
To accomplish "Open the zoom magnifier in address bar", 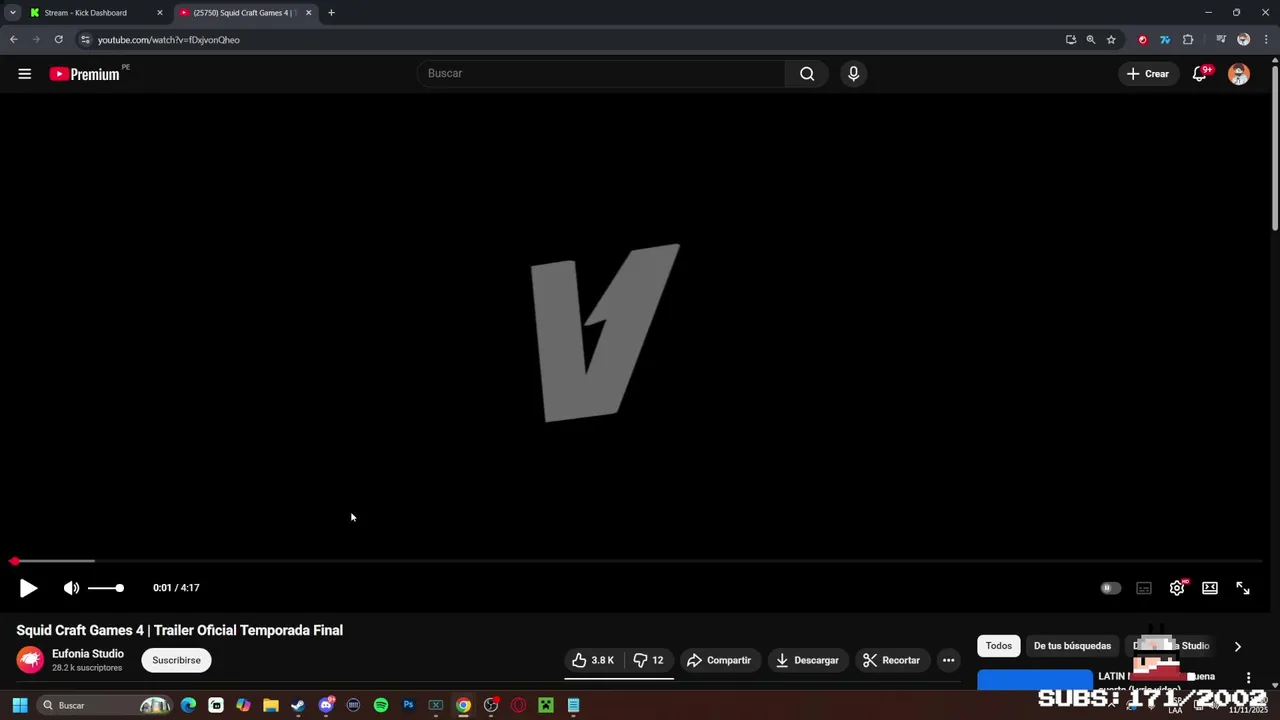I will 1091,40.
